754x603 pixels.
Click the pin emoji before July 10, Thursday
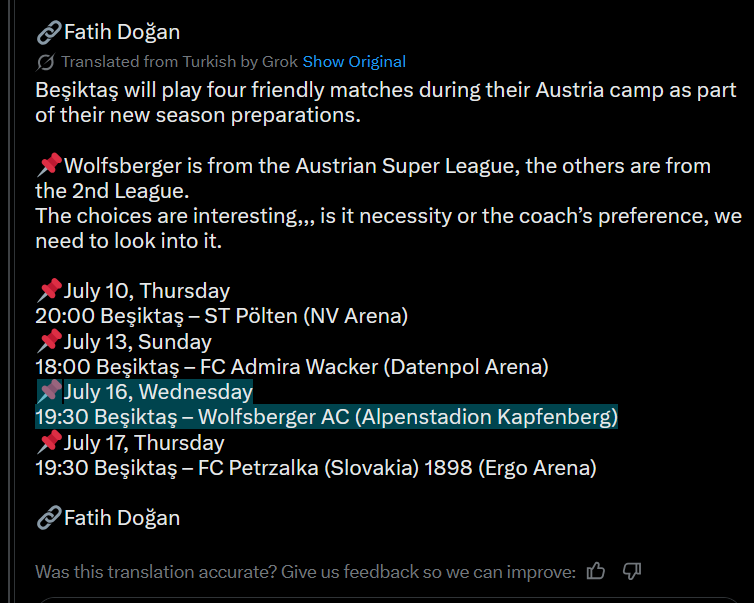[49, 291]
